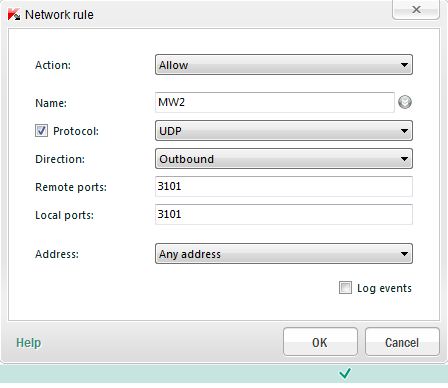Click the green checkmark icon at bottom
The height and width of the screenshot is (388, 448).
click(345, 373)
